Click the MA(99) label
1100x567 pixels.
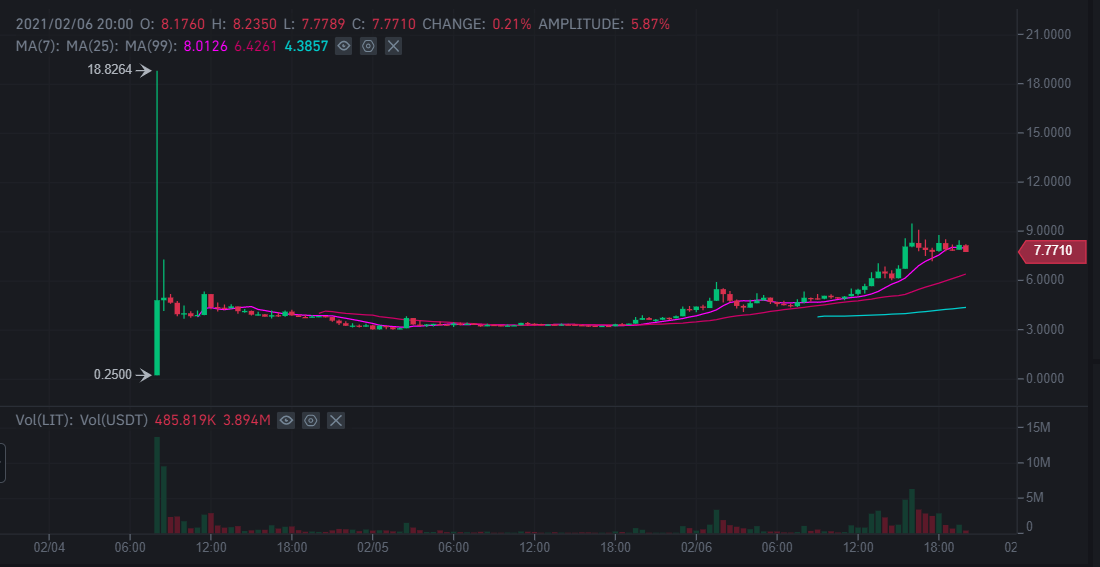point(152,47)
